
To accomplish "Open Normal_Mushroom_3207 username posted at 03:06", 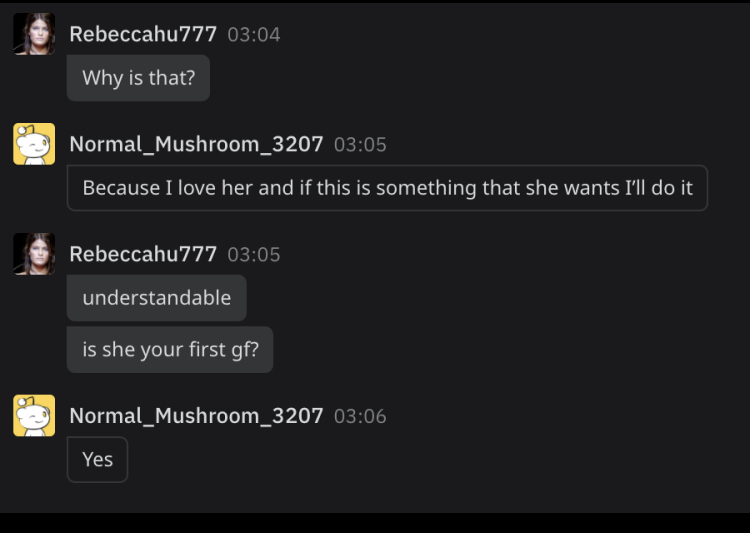I will click(197, 416).
